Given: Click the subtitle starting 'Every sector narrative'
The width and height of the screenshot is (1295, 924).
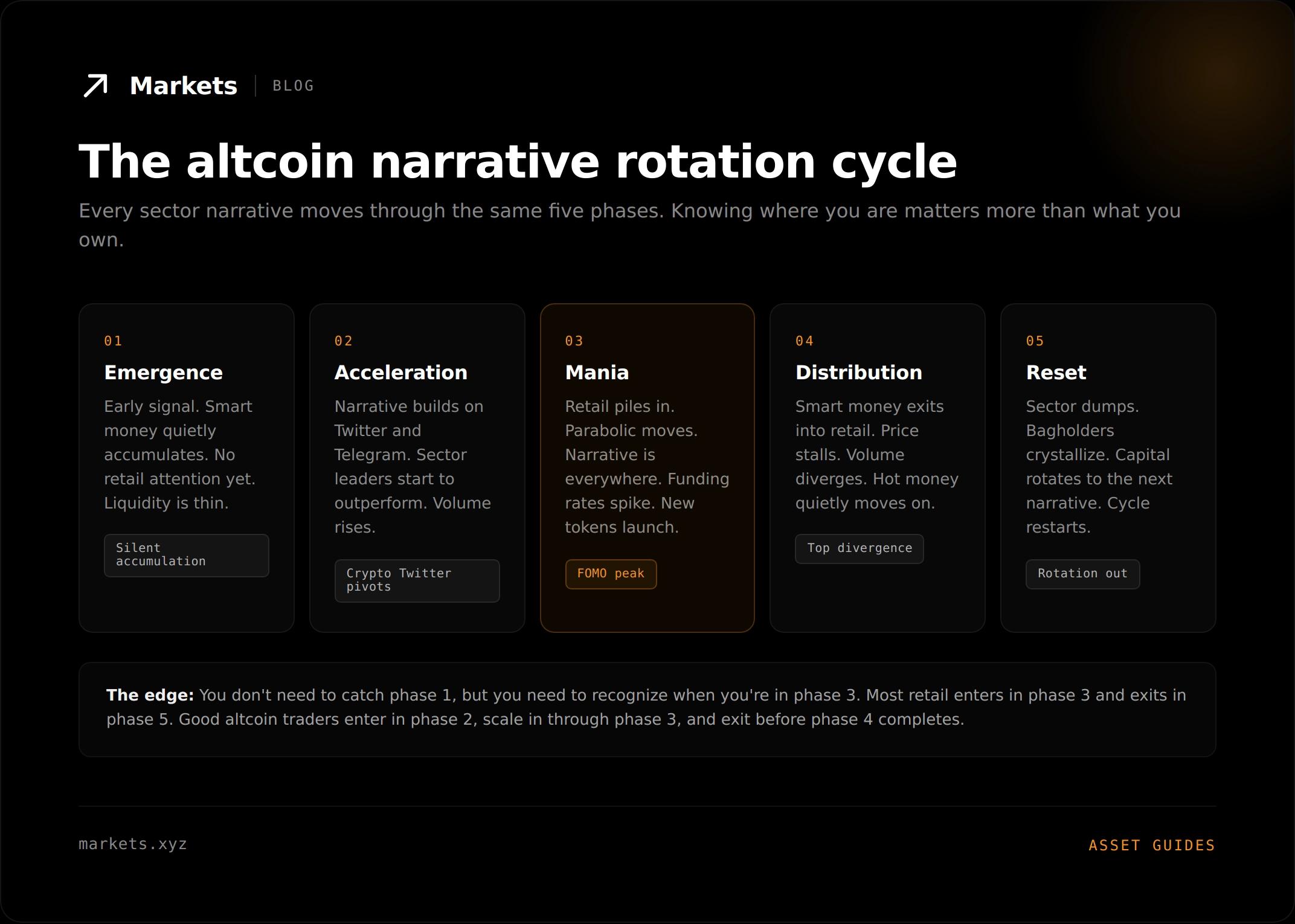Looking at the screenshot, I should (x=629, y=225).
